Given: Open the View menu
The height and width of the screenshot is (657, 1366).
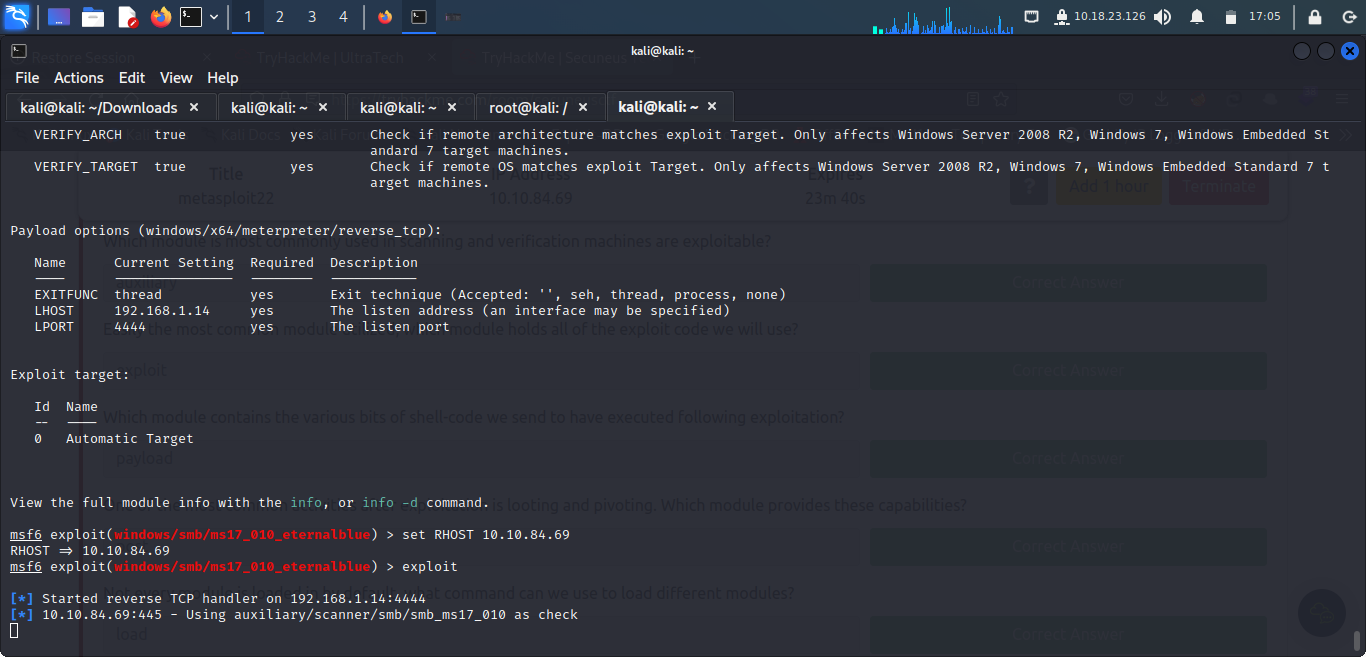Looking at the screenshot, I should coord(176,78).
